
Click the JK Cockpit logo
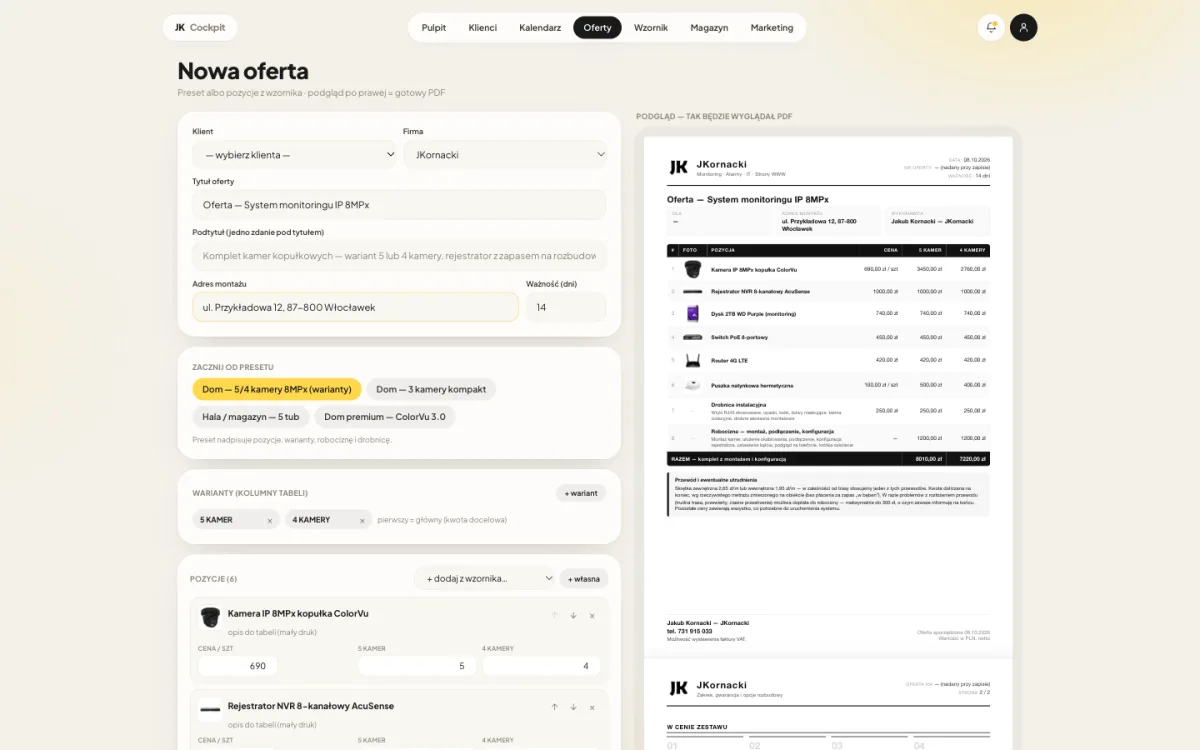pyautogui.click(x=200, y=27)
